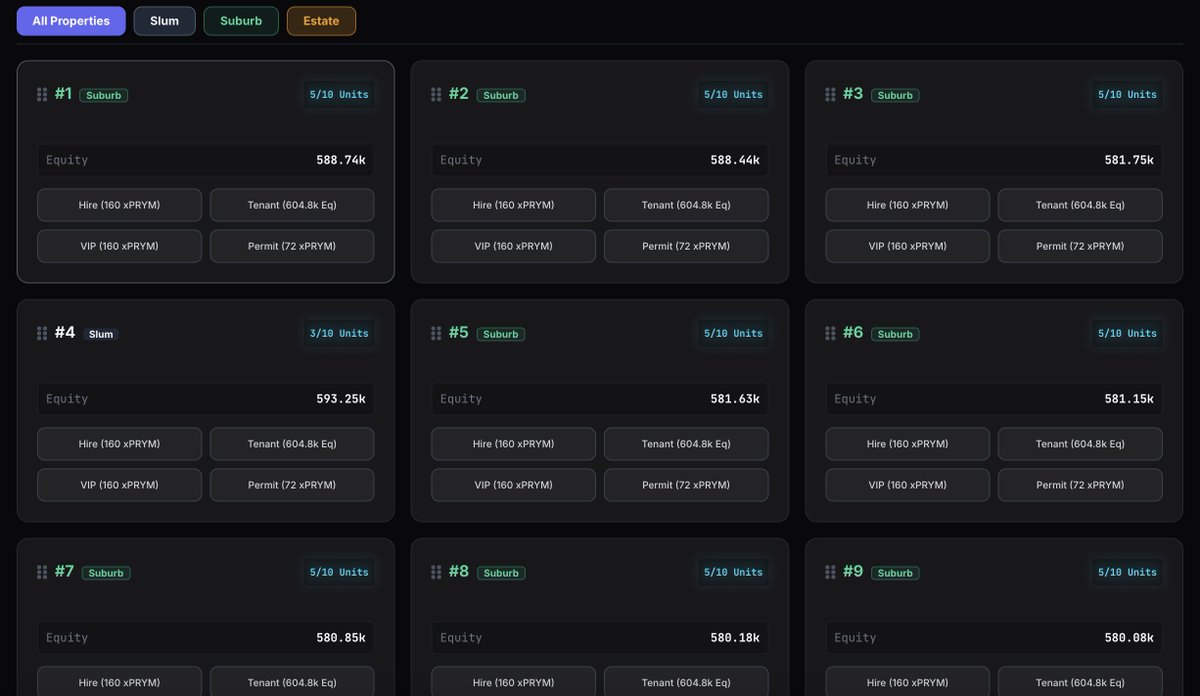Screen dimensions: 1200x696
Task: Click Permit button on property #2
Action: click(x=686, y=246)
